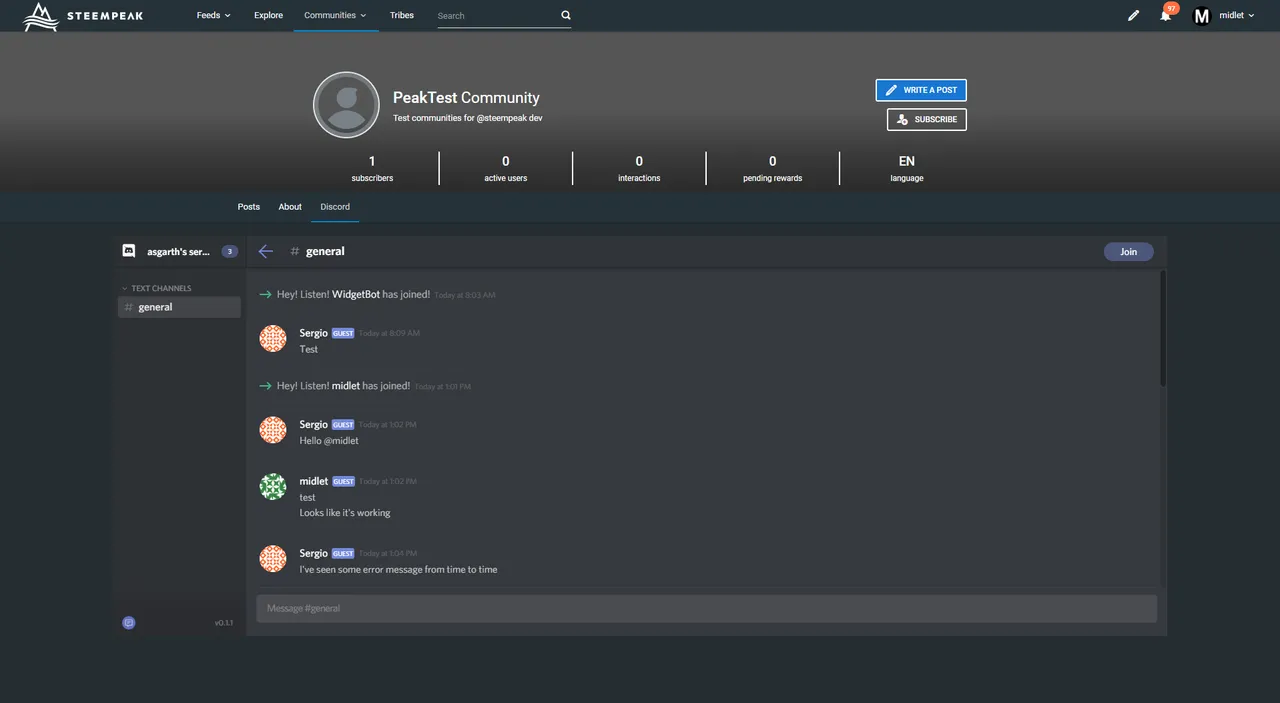Click the midlet username above 'test'

pos(314,481)
